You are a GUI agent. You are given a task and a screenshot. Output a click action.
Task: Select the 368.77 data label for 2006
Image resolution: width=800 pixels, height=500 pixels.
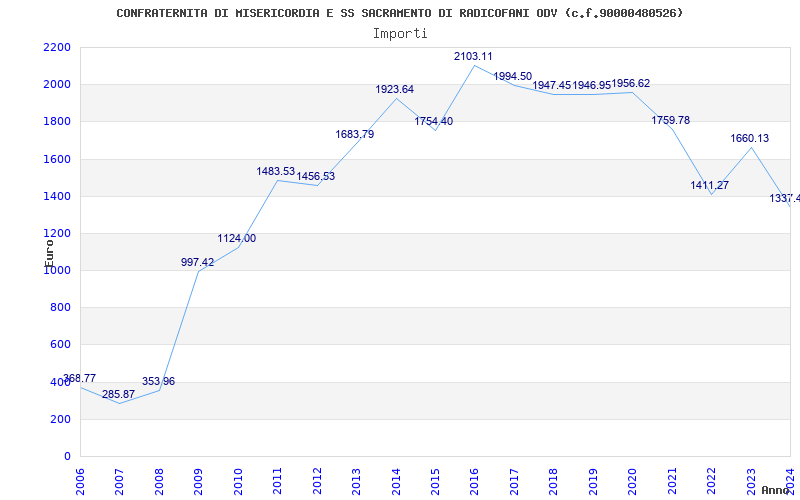coord(79,378)
